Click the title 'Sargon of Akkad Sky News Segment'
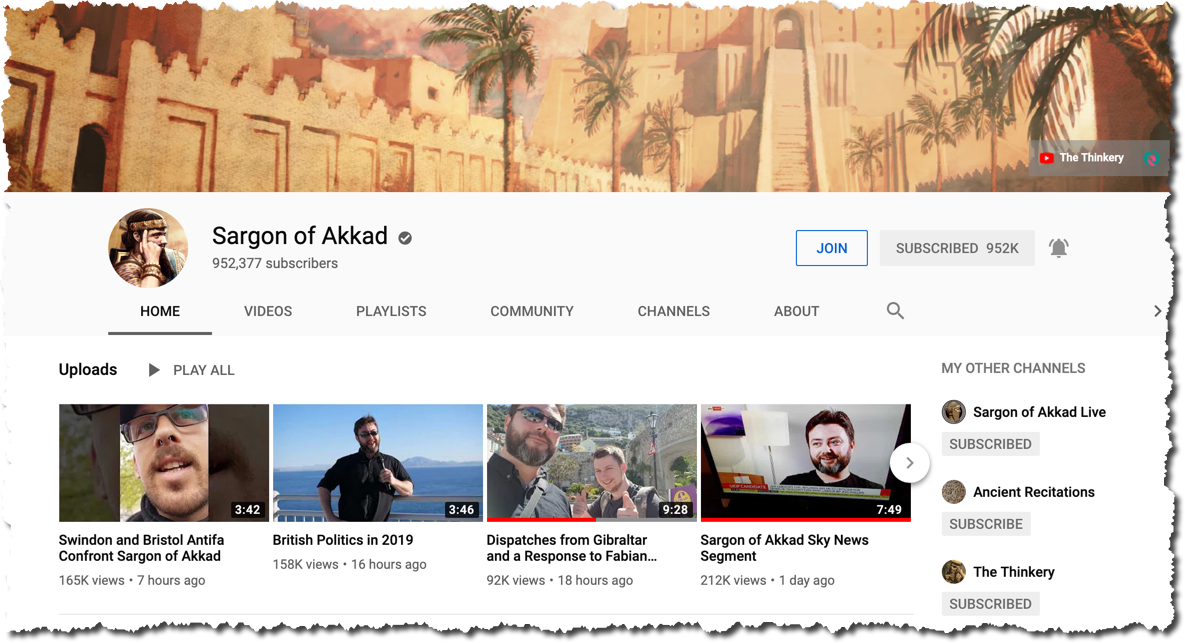Screen dimensions: 1185x643 784,548
